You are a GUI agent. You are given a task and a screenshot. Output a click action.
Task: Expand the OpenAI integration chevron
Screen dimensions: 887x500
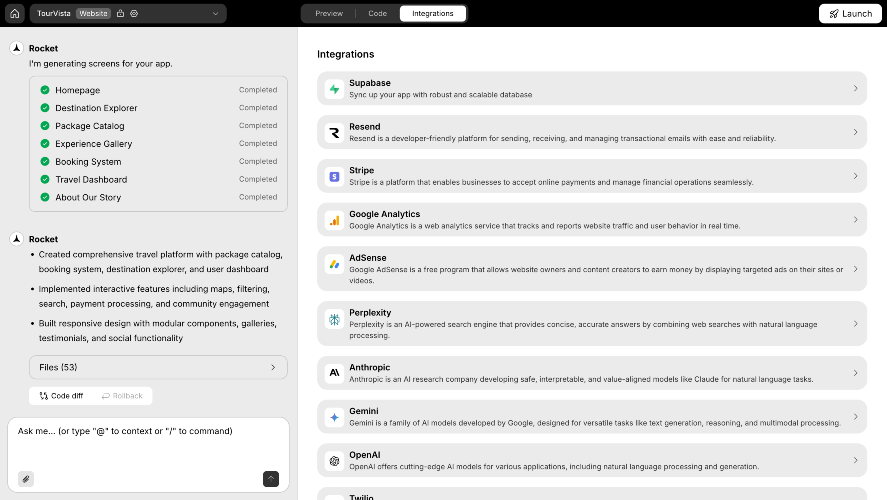pyautogui.click(x=855, y=460)
